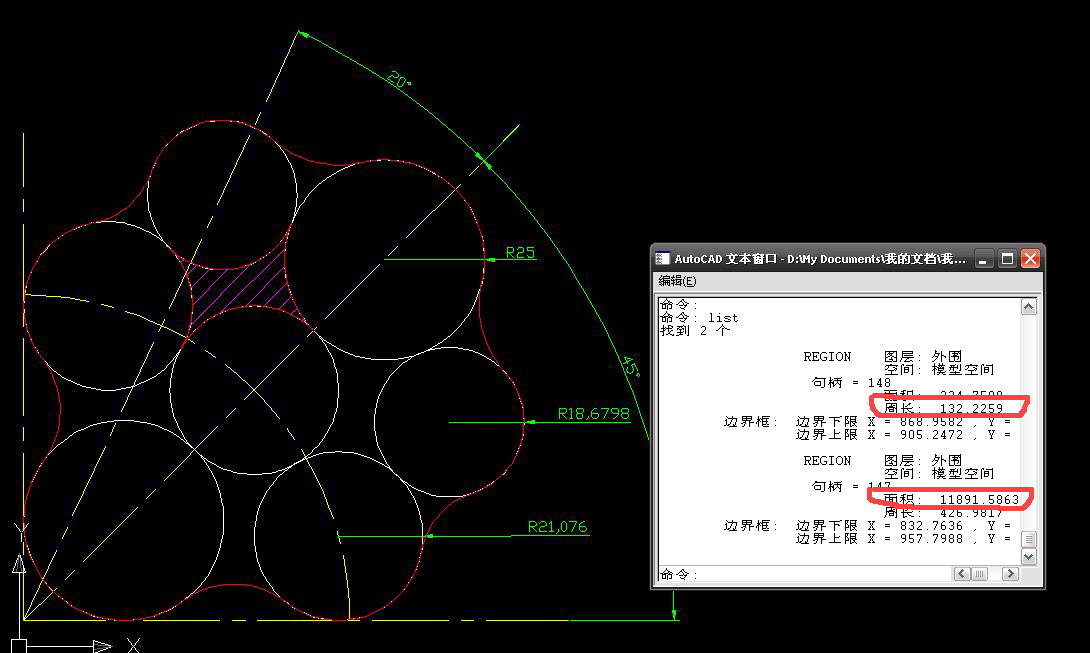The height and width of the screenshot is (653, 1090).
Task: Click the text window's vertical scroll down arrow
Action: coord(1029,556)
